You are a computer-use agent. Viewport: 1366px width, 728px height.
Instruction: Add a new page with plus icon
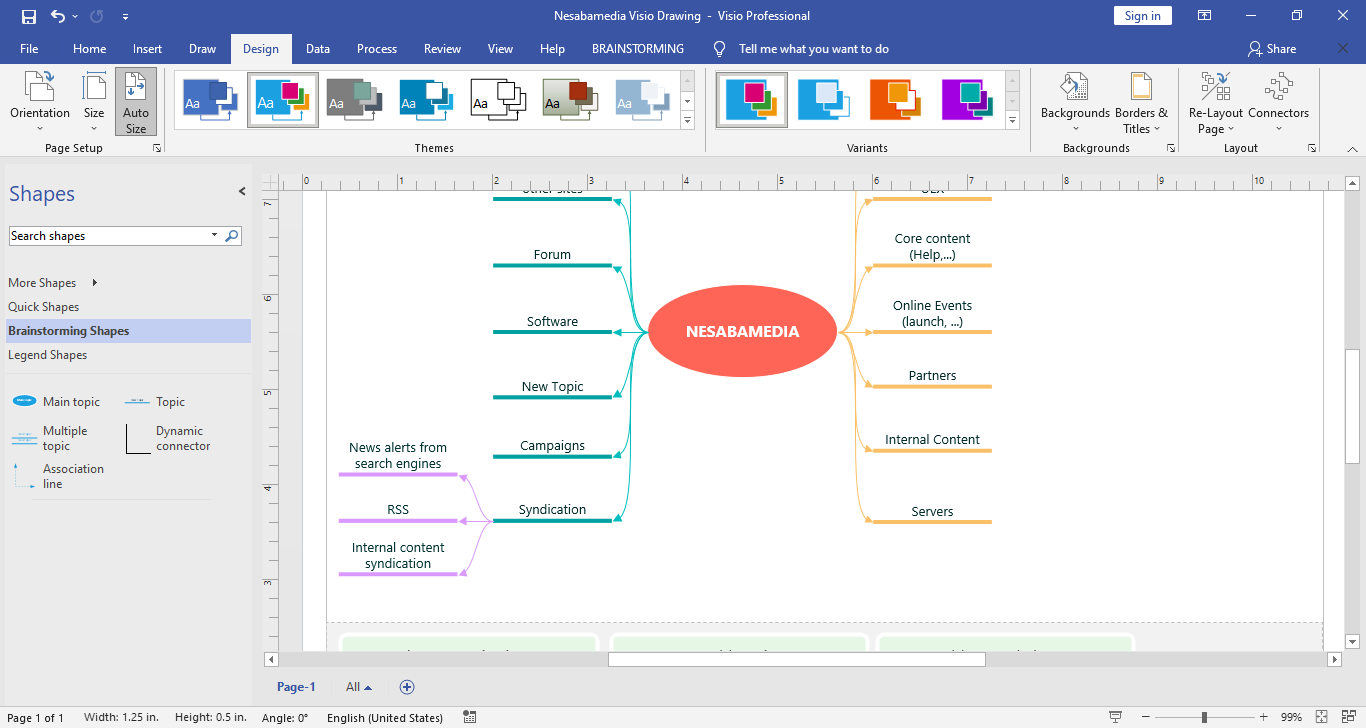[x=407, y=687]
